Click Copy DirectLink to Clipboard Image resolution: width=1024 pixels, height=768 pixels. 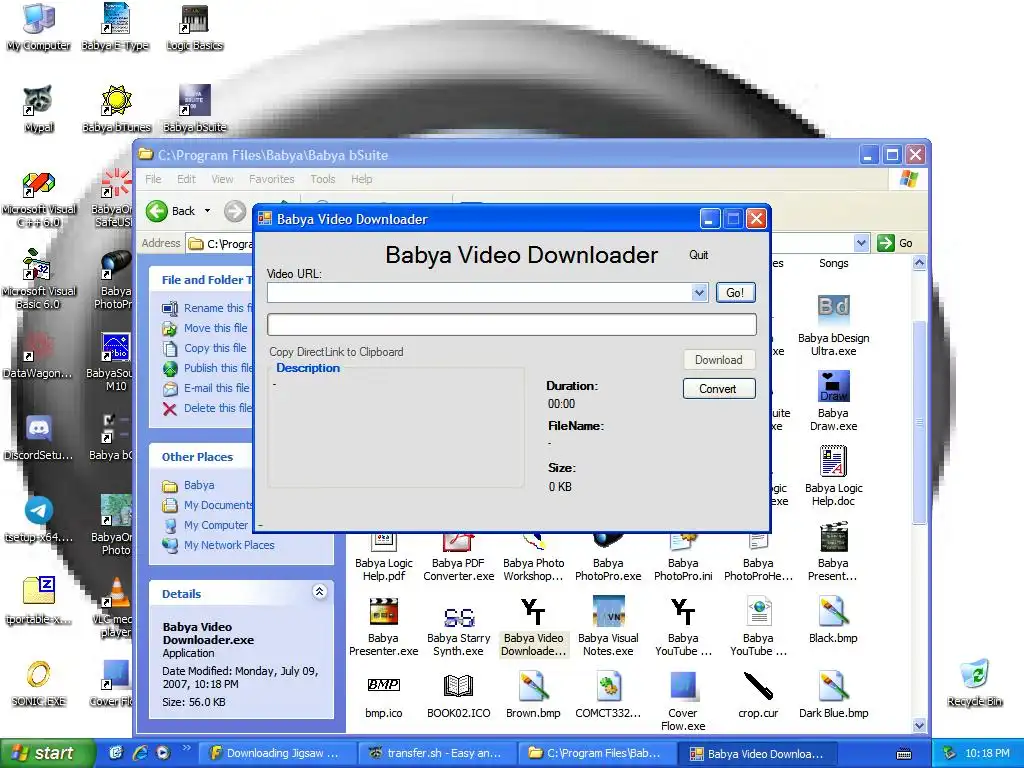point(336,352)
